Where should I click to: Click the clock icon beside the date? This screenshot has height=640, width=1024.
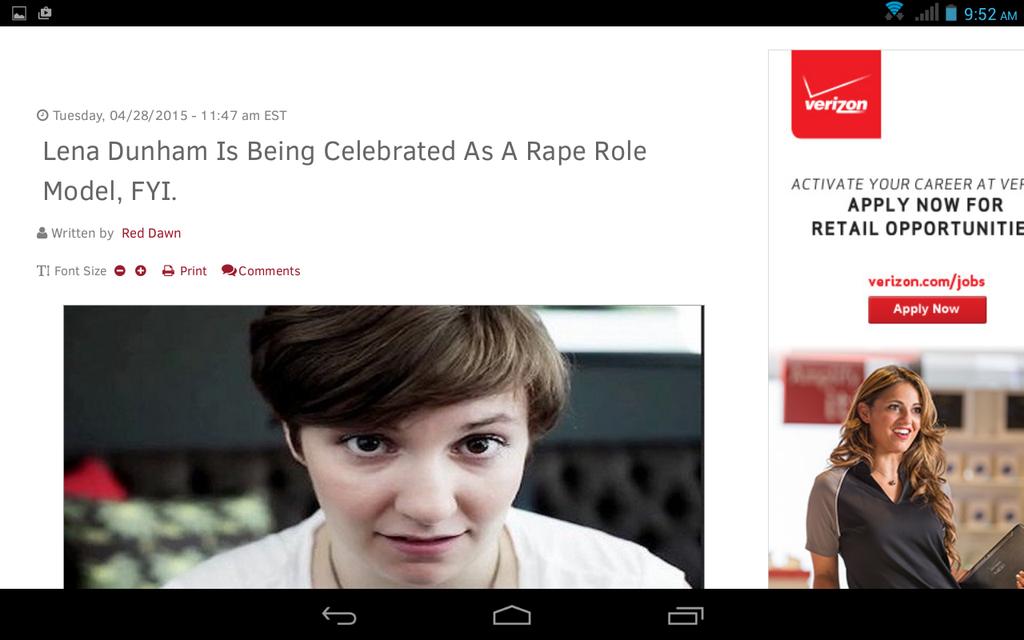42,115
